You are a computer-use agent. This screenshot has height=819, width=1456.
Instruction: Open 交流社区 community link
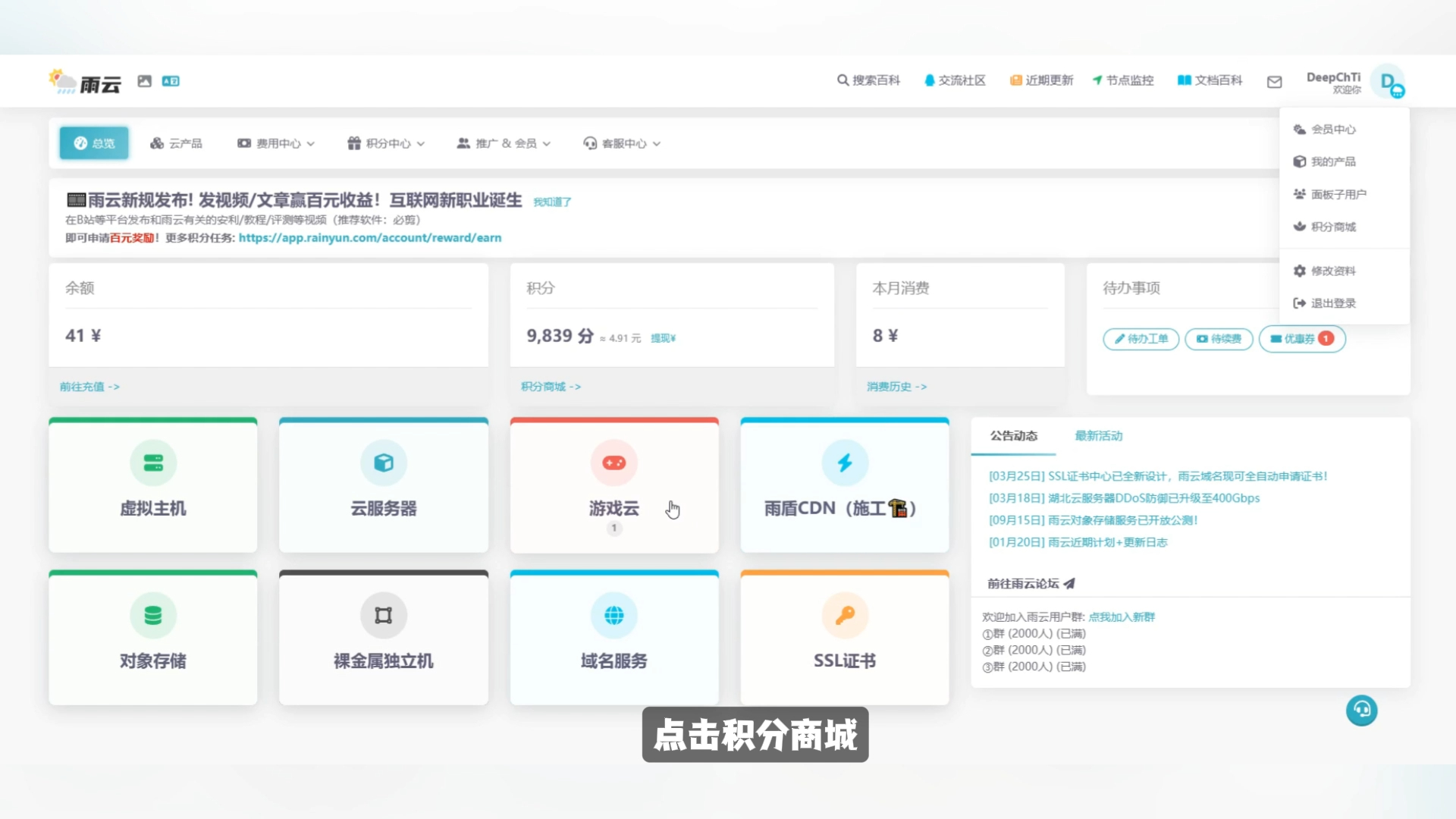click(955, 80)
